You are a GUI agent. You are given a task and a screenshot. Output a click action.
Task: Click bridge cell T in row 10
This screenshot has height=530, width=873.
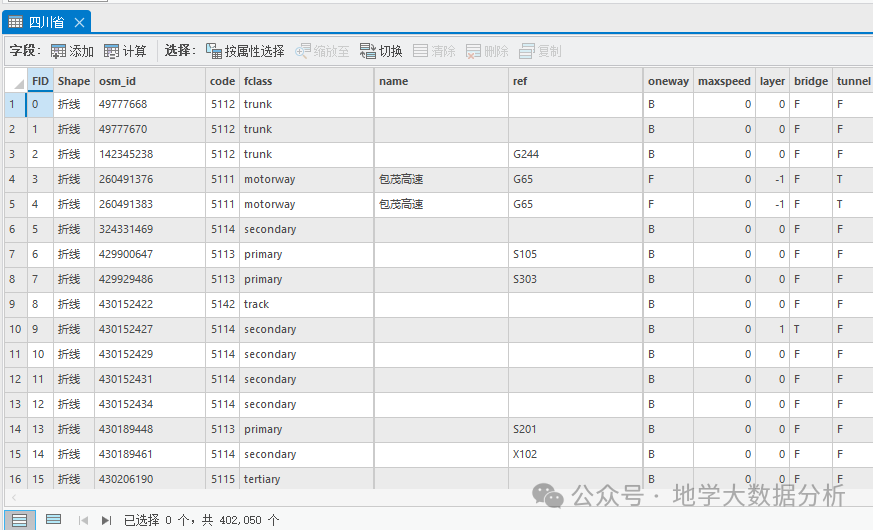click(x=811, y=329)
